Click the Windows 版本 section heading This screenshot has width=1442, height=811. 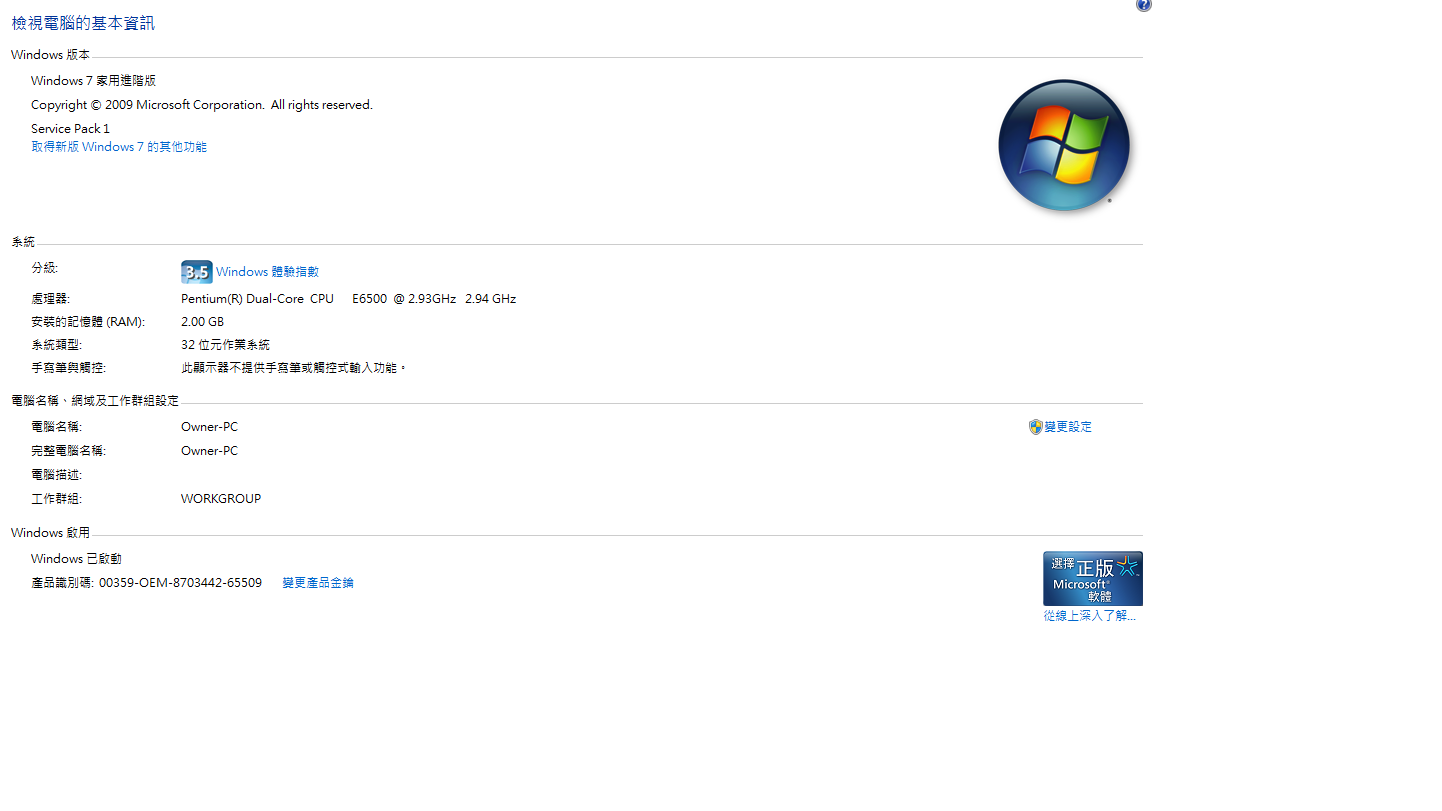50,55
